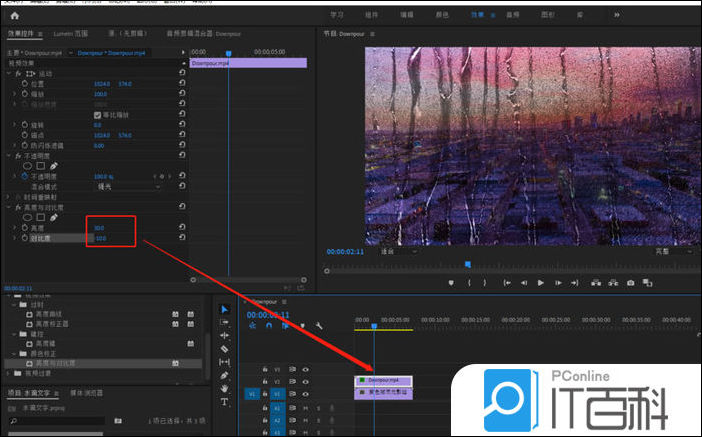Screen dimensions: 702x437
Task: Select the Type (T) tool
Action: pos(224,401)
